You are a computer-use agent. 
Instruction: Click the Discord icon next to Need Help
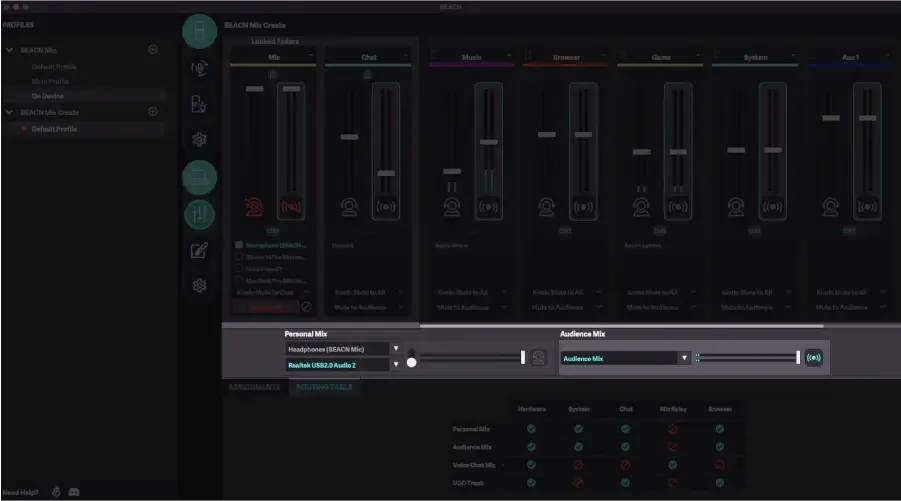coord(74,492)
